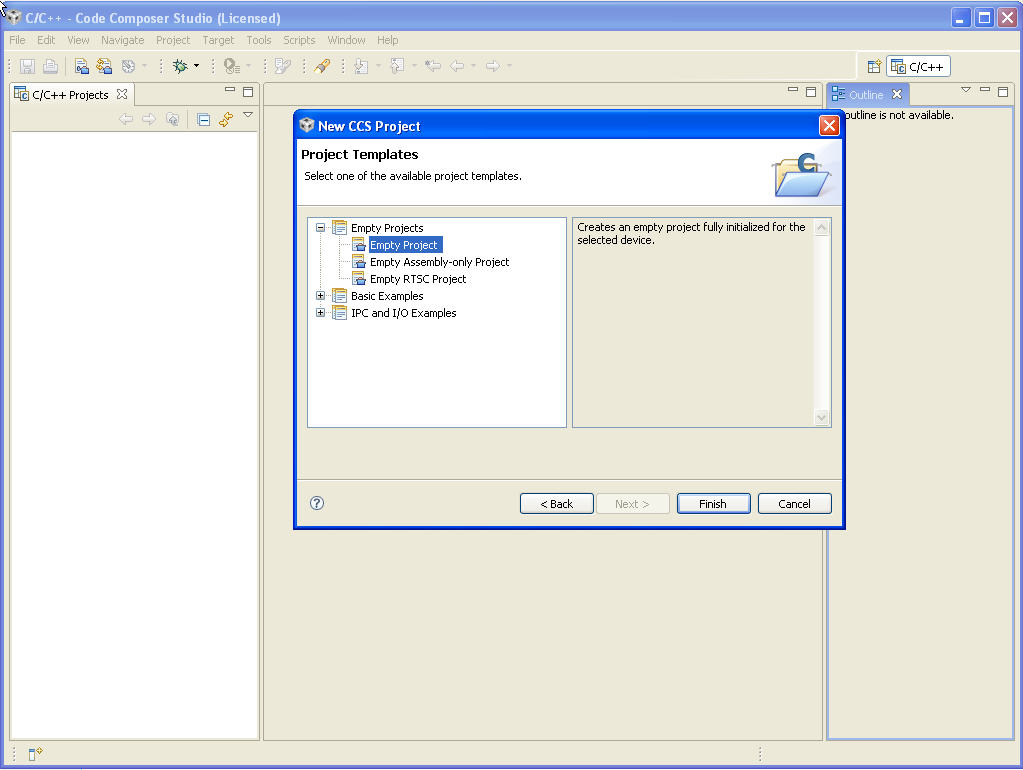This screenshot has height=770, width=1023.
Task: Expand the Basic Examples tree node
Action: pos(320,295)
